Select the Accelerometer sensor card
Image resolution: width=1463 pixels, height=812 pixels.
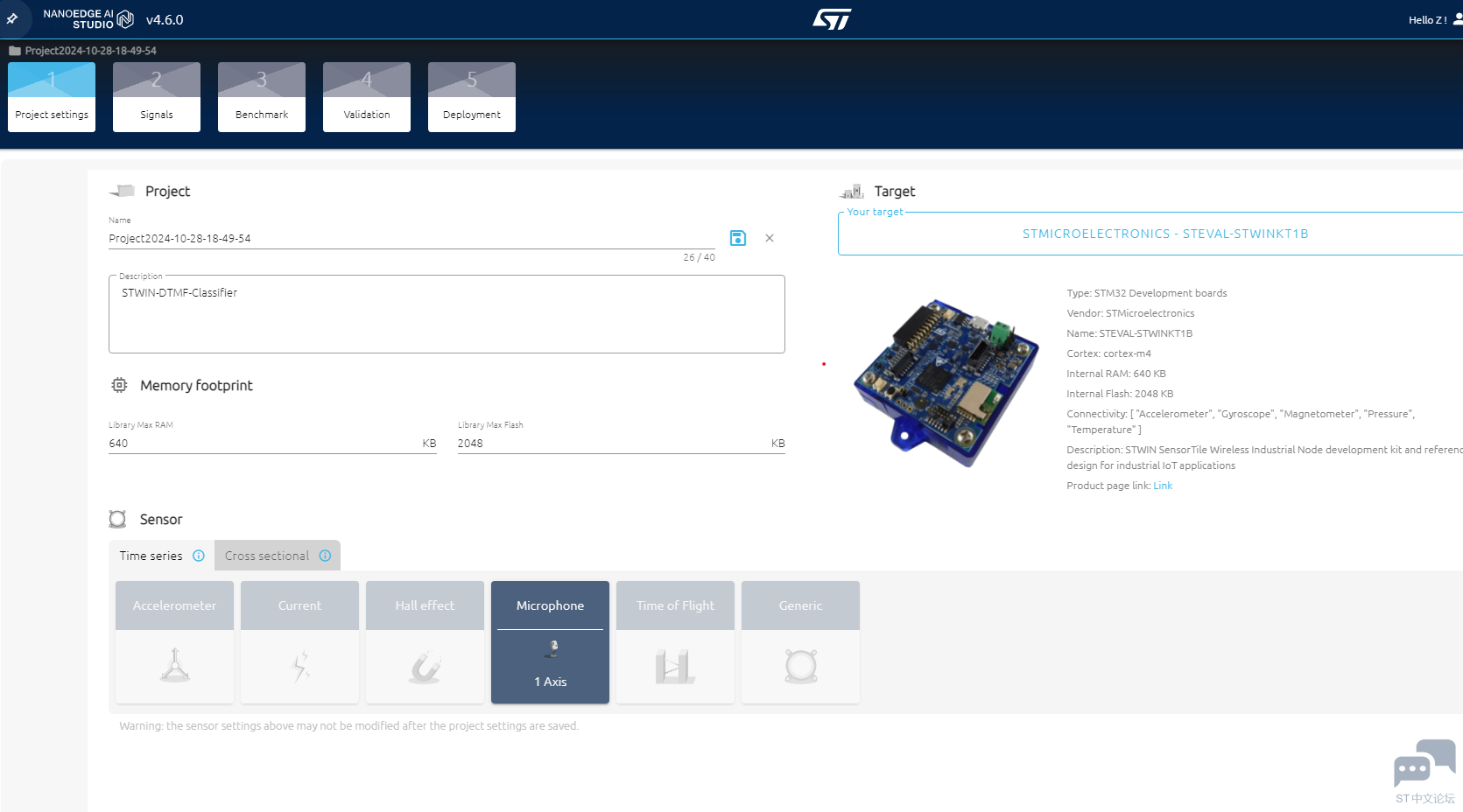[174, 642]
